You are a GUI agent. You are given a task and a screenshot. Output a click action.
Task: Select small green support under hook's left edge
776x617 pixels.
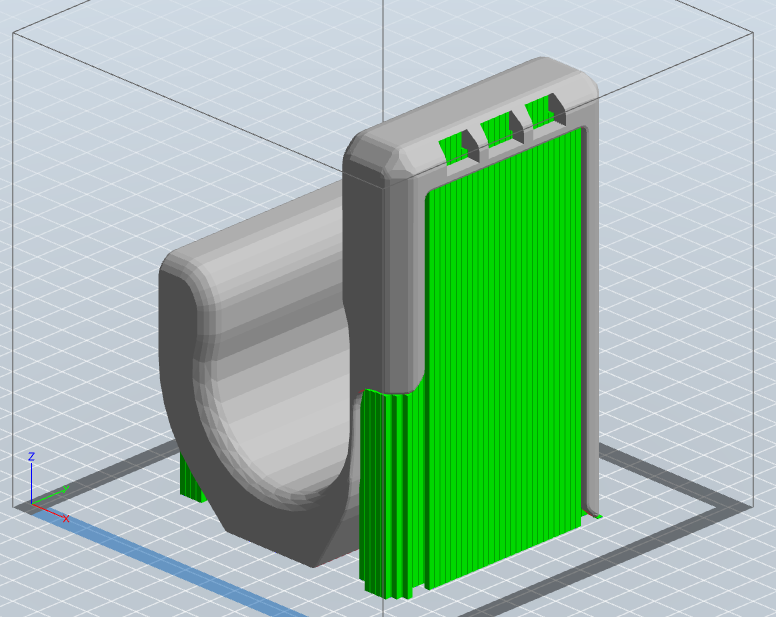[x=192, y=480]
